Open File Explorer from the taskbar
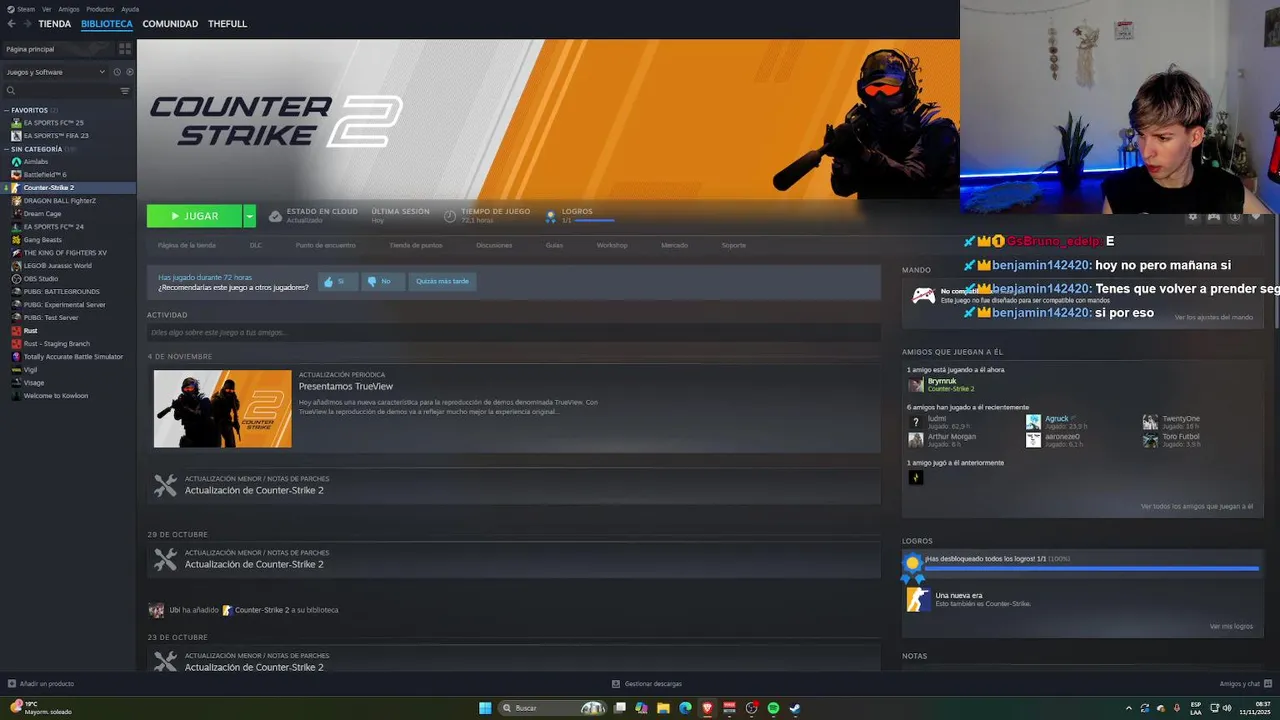The width and height of the screenshot is (1280, 720). pyautogui.click(x=663, y=708)
